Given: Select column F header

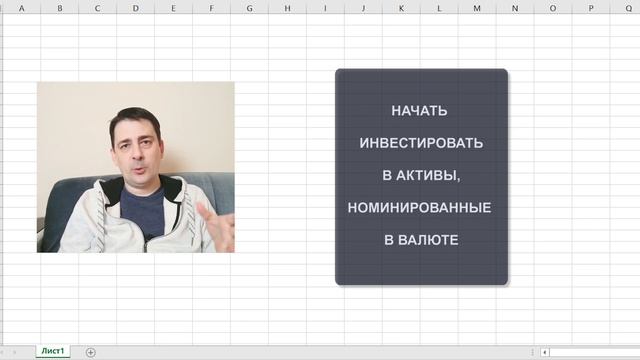Looking at the screenshot, I should pyautogui.click(x=211, y=8).
